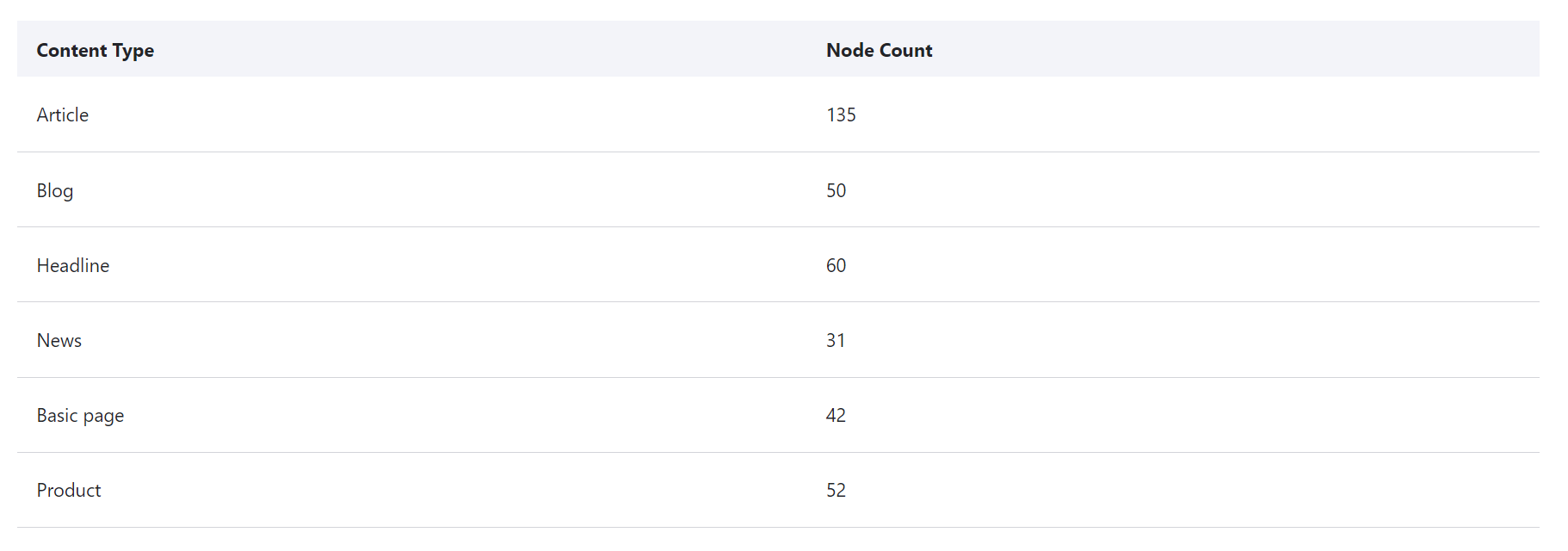Image resolution: width=1568 pixels, height=551 pixels.
Task: Click the Node Count column header
Action: (x=879, y=50)
